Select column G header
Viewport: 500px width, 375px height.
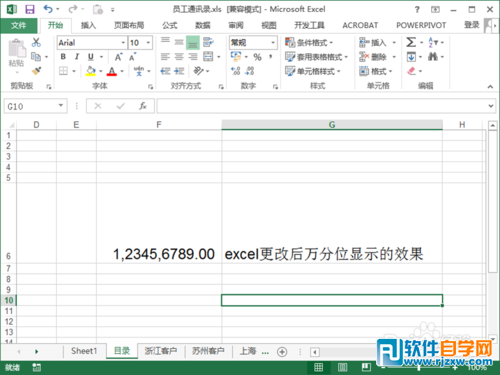pos(332,125)
